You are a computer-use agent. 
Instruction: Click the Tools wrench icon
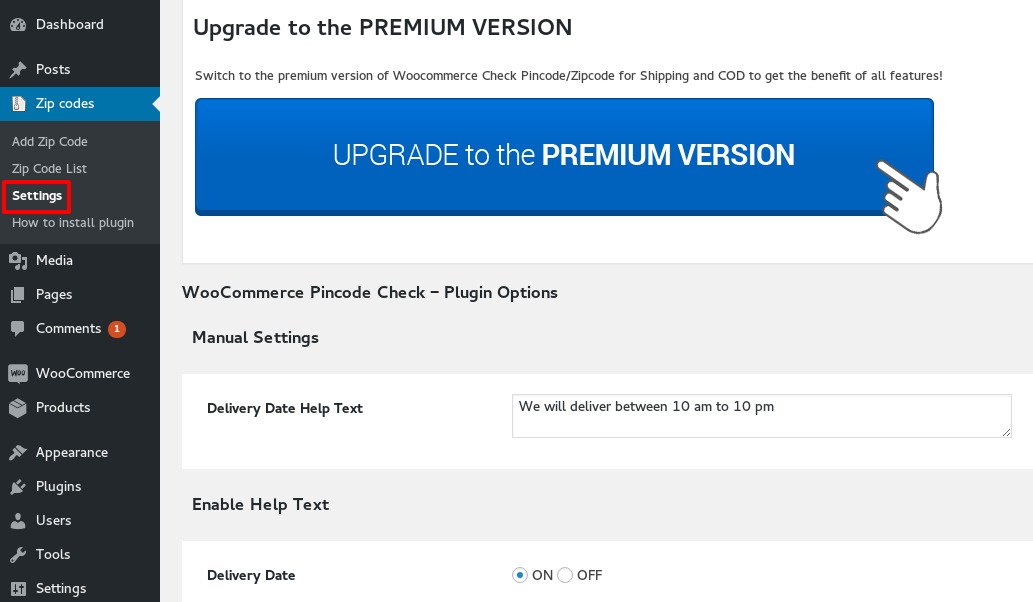18,555
